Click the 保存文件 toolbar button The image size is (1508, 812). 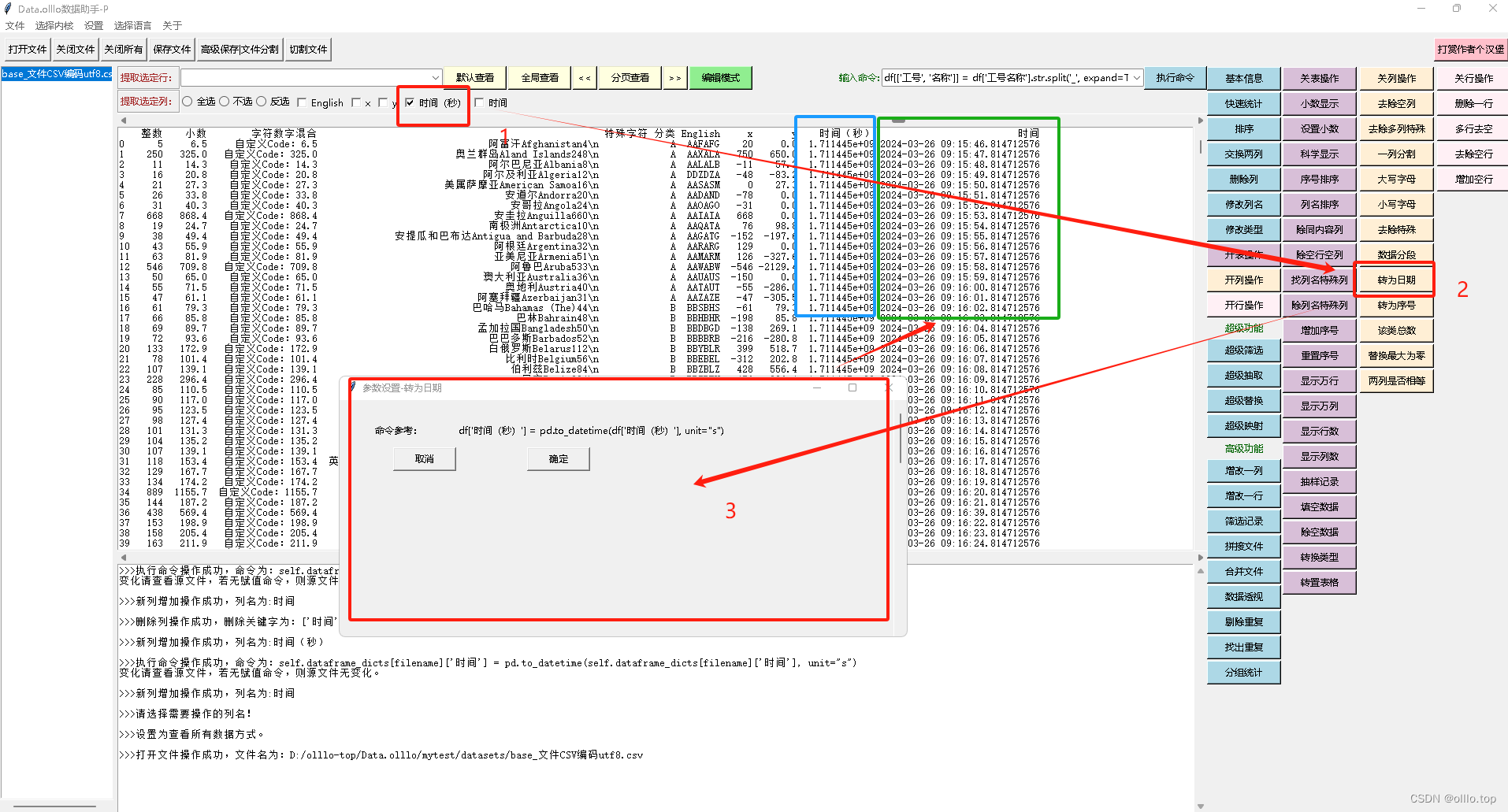172,49
